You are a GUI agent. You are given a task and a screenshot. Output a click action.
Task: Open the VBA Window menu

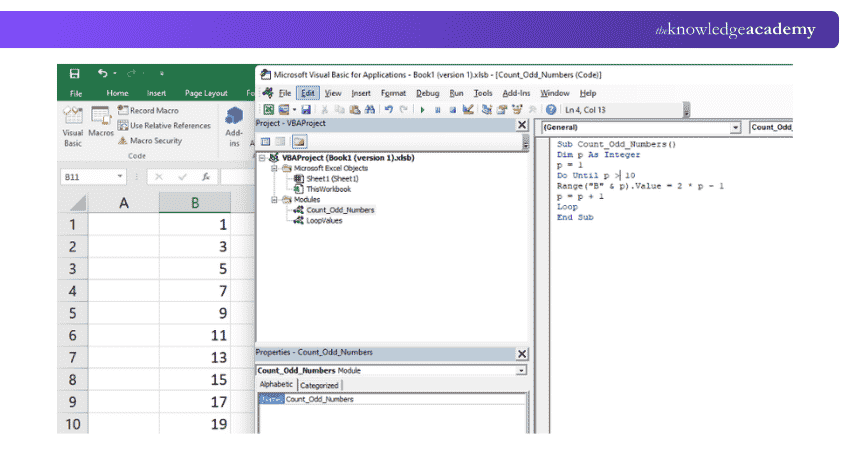(x=555, y=93)
